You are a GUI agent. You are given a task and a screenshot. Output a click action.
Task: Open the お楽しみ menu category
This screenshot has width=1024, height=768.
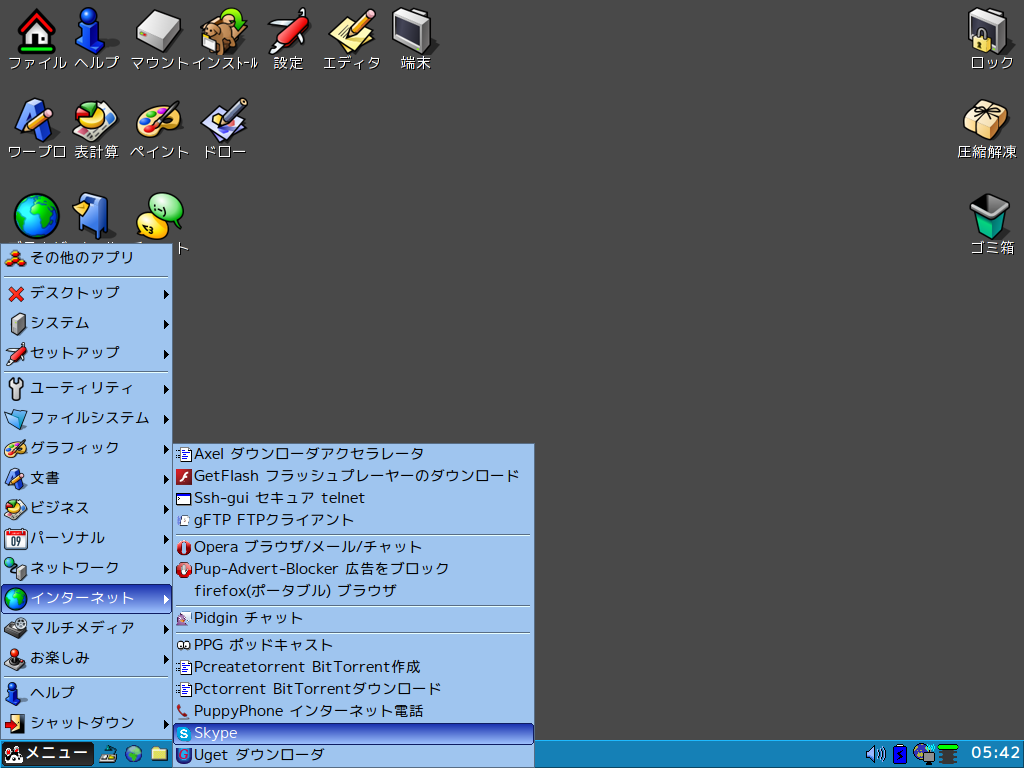pos(86,659)
